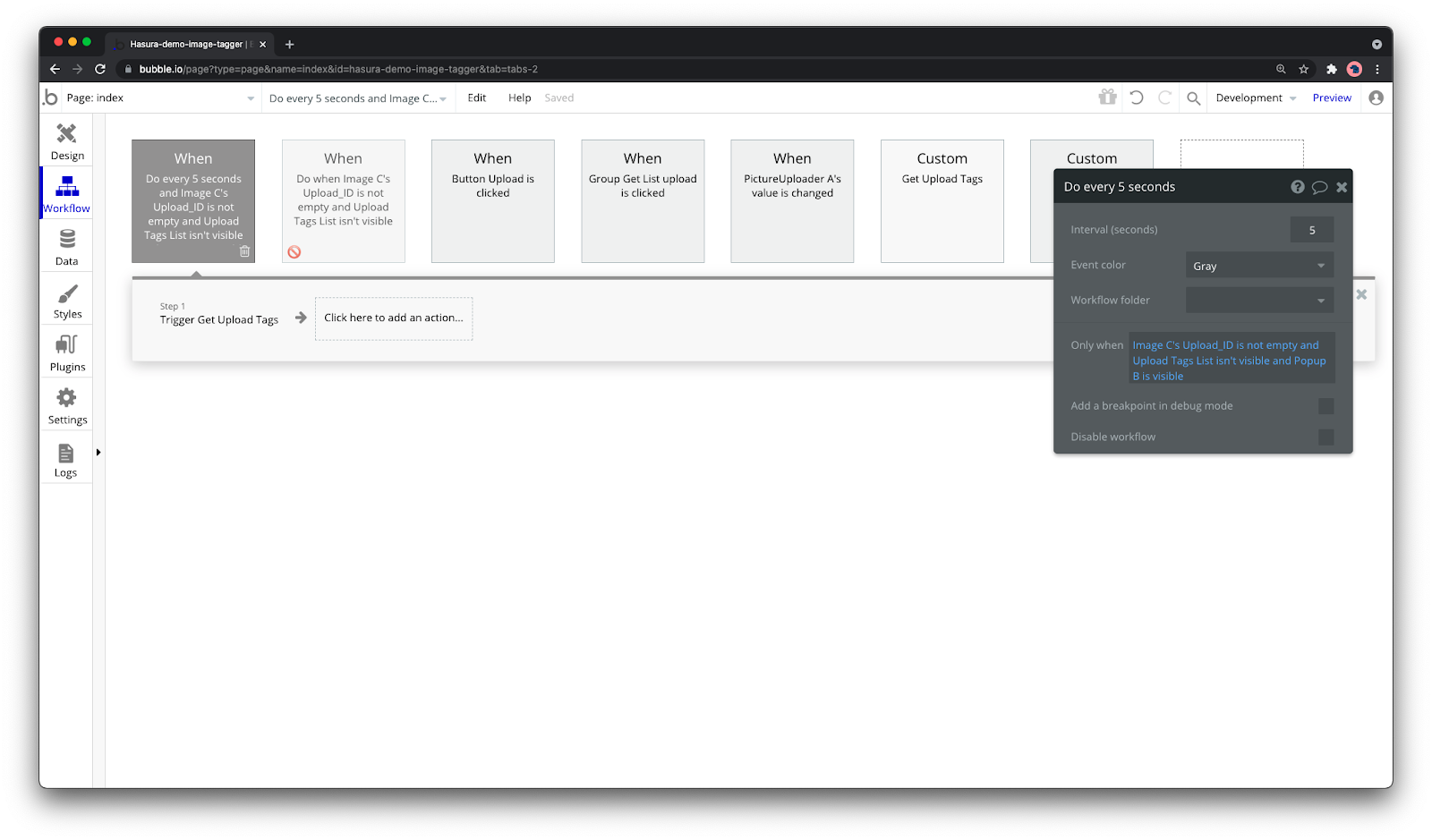The image size is (1432, 840).
Task: Click the empty dashed new event box
Action: [1242, 154]
